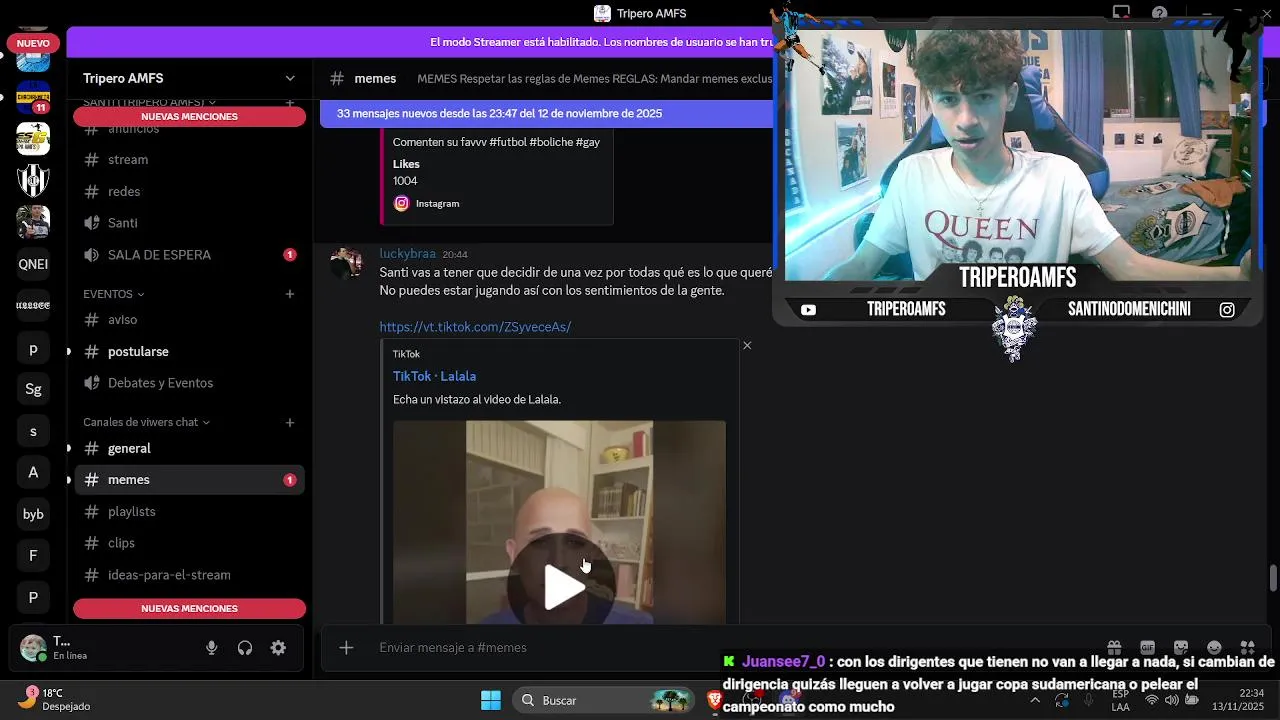Open the QNEI server icon
This screenshot has width=1280, height=720.
[x=33, y=264]
